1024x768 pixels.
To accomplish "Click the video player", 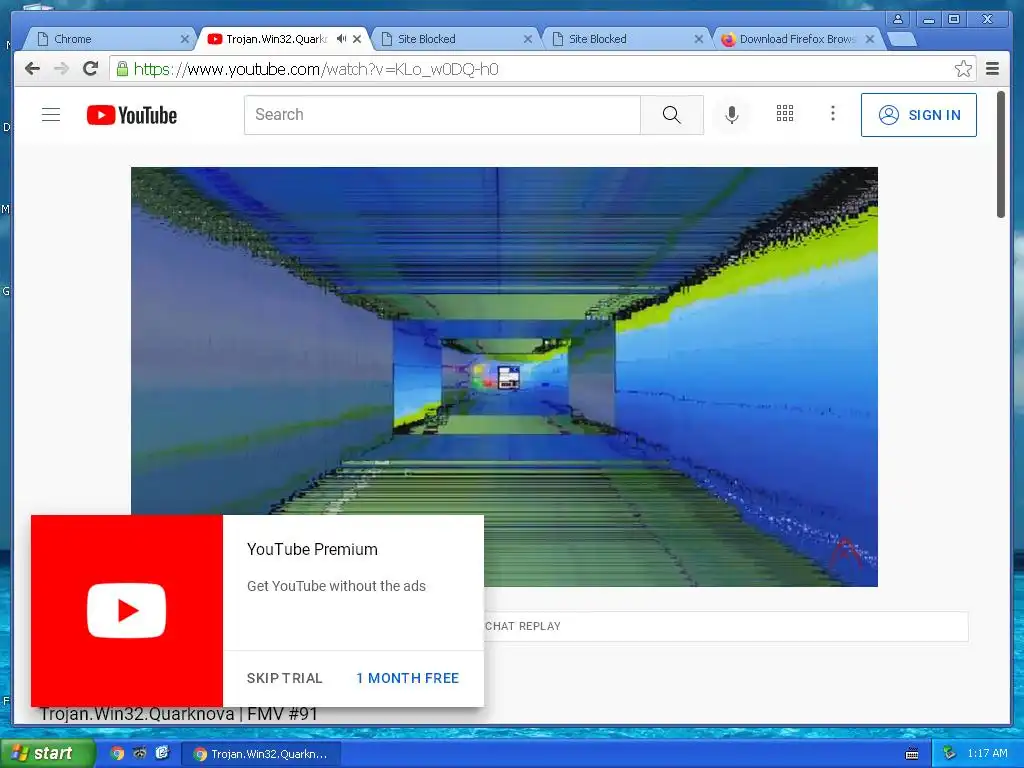I will coord(504,376).
